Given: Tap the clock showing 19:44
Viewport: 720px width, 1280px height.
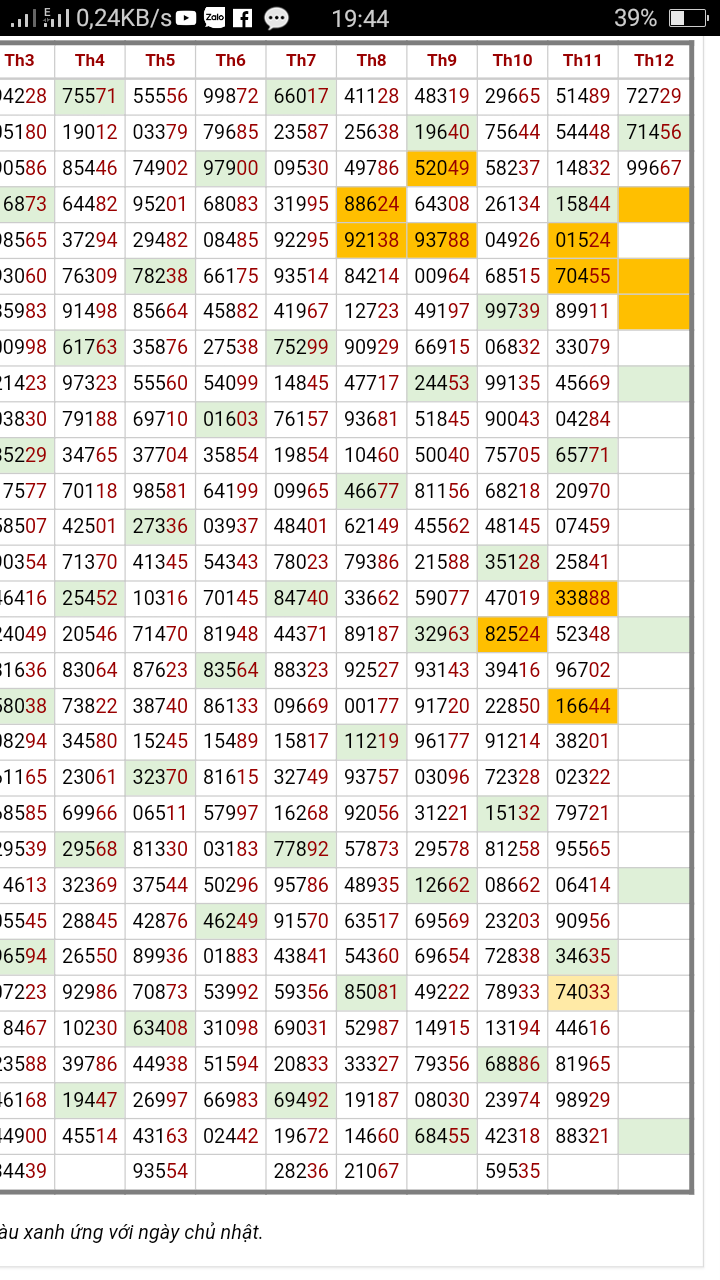Looking at the screenshot, I should tap(359, 18).
